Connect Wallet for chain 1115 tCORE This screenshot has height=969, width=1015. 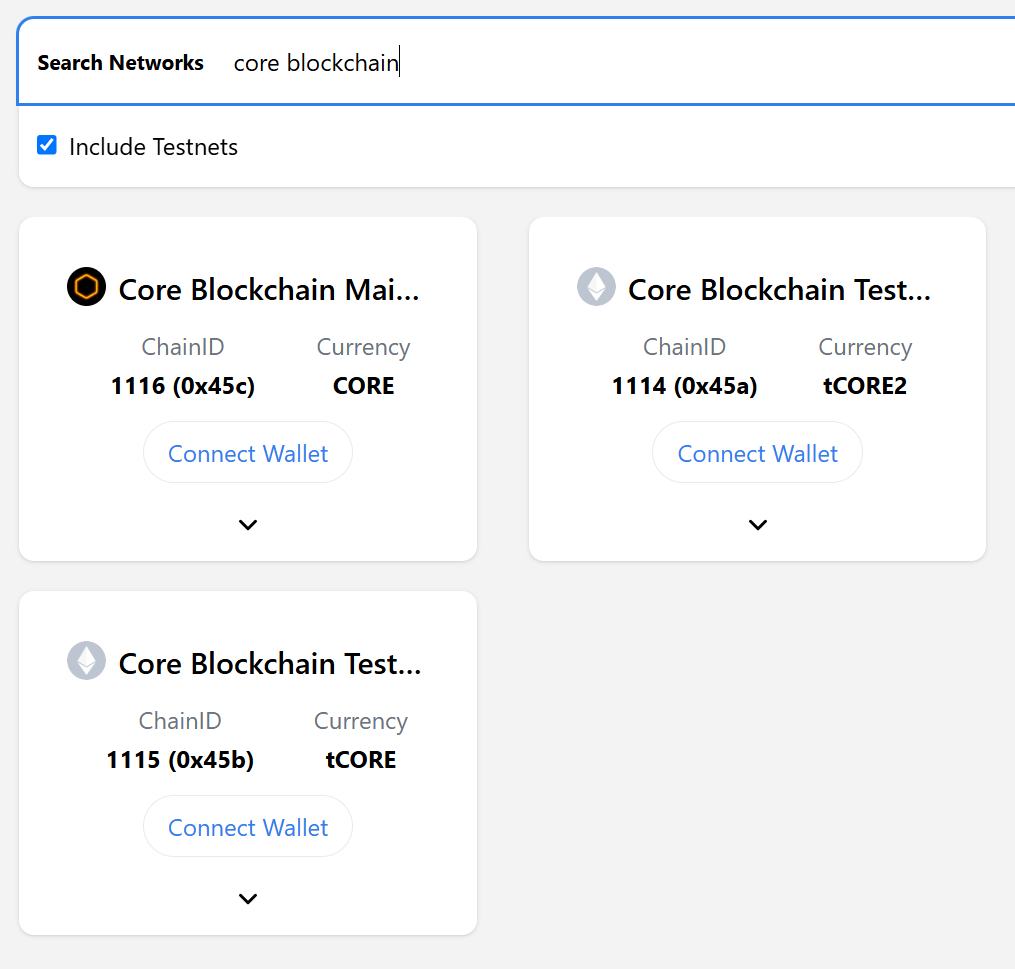point(248,827)
